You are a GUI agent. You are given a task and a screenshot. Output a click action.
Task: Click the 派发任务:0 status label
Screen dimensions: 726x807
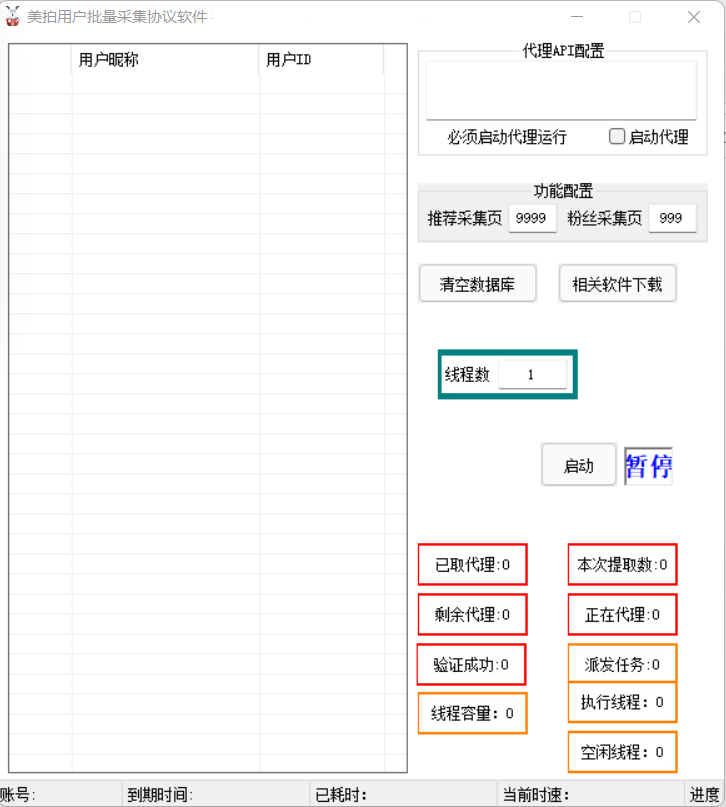point(623,664)
